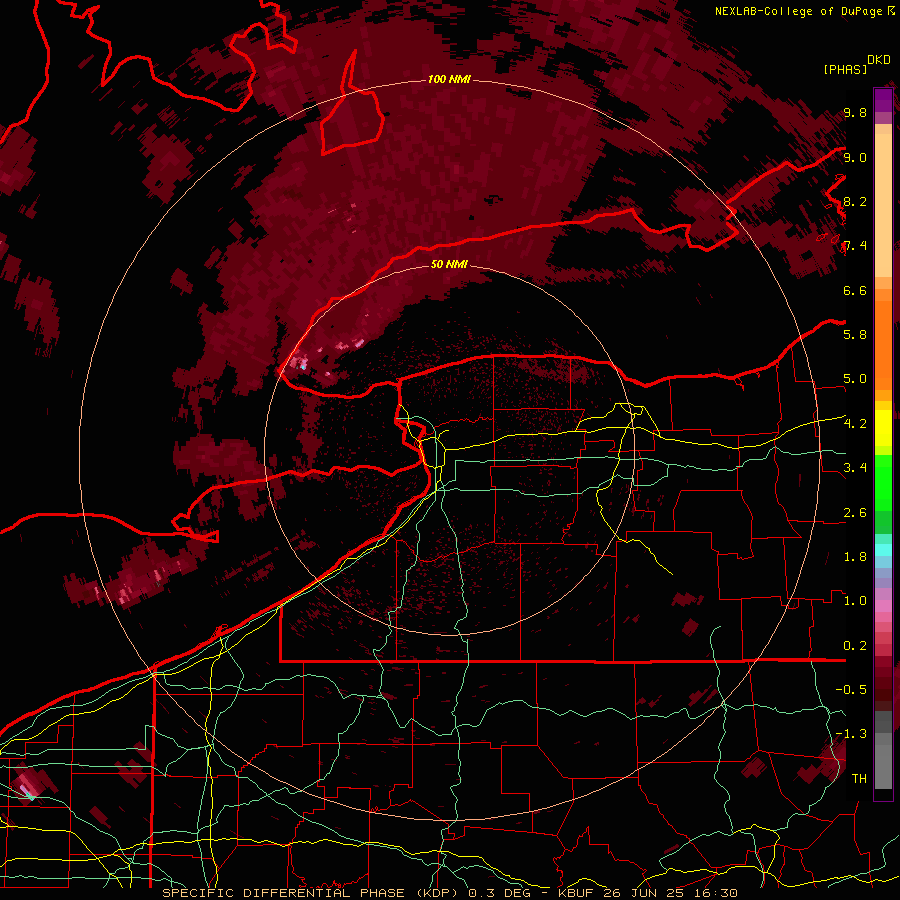The height and width of the screenshot is (900, 900).
Task: Click the 8.2 legend value
Action: pos(855,201)
